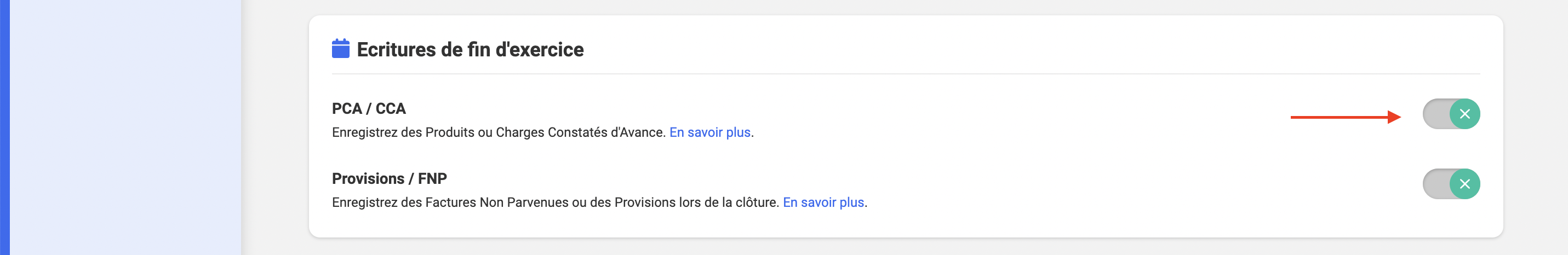Click the blue calendar icon beside the heading
This screenshot has height=255, width=1568.
click(x=340, y=49)
